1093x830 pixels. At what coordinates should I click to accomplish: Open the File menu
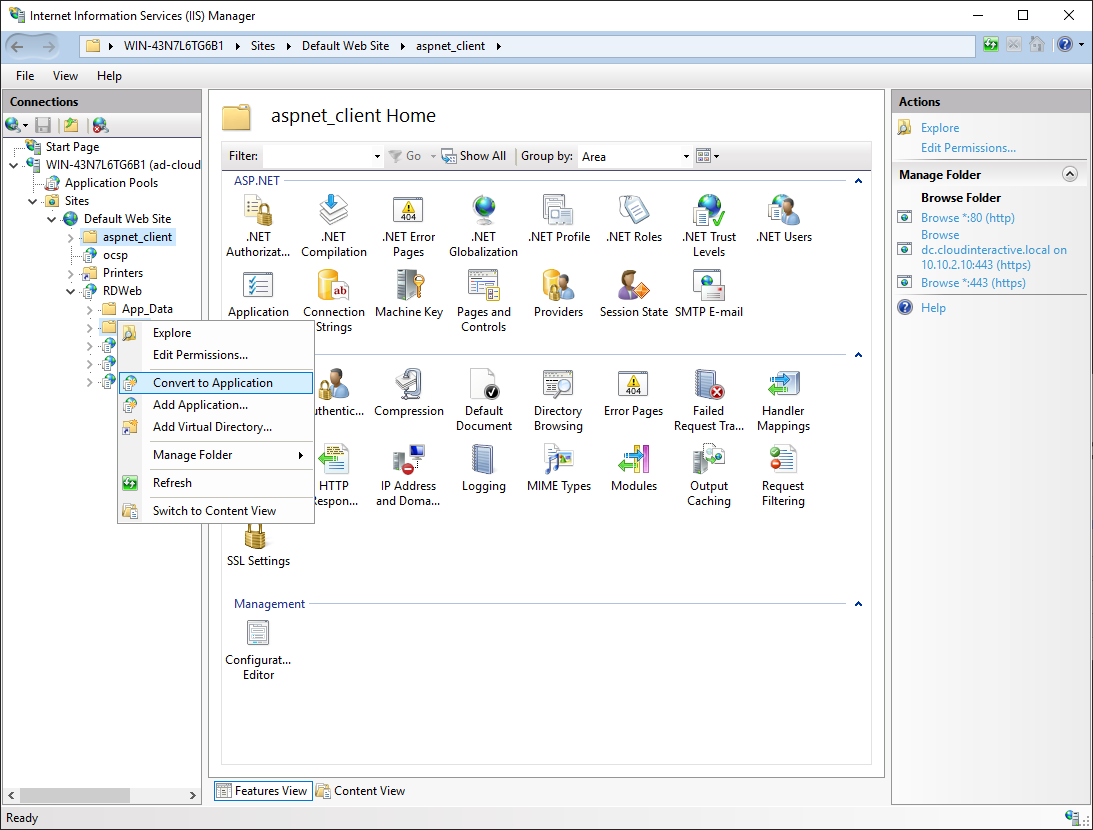(x=25, y=76)
